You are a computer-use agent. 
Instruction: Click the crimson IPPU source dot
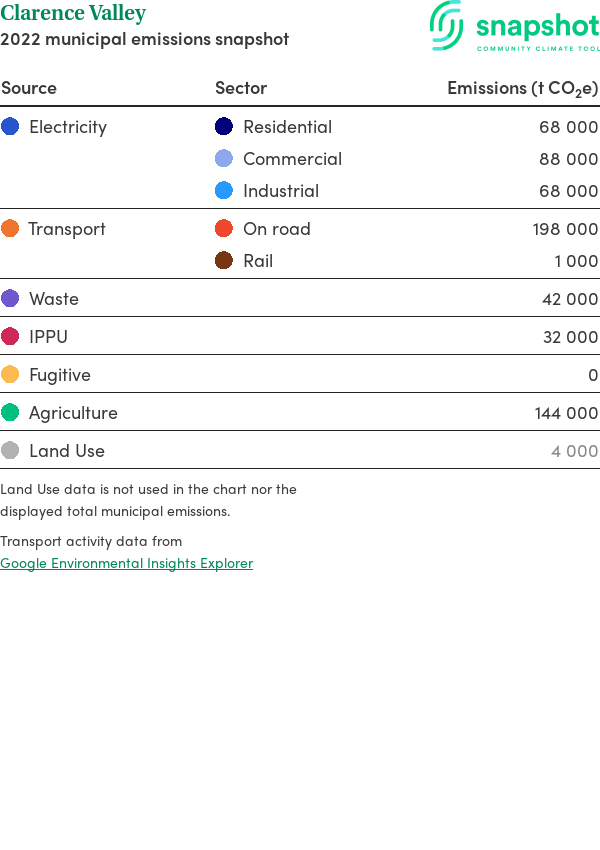coord(10,336)
